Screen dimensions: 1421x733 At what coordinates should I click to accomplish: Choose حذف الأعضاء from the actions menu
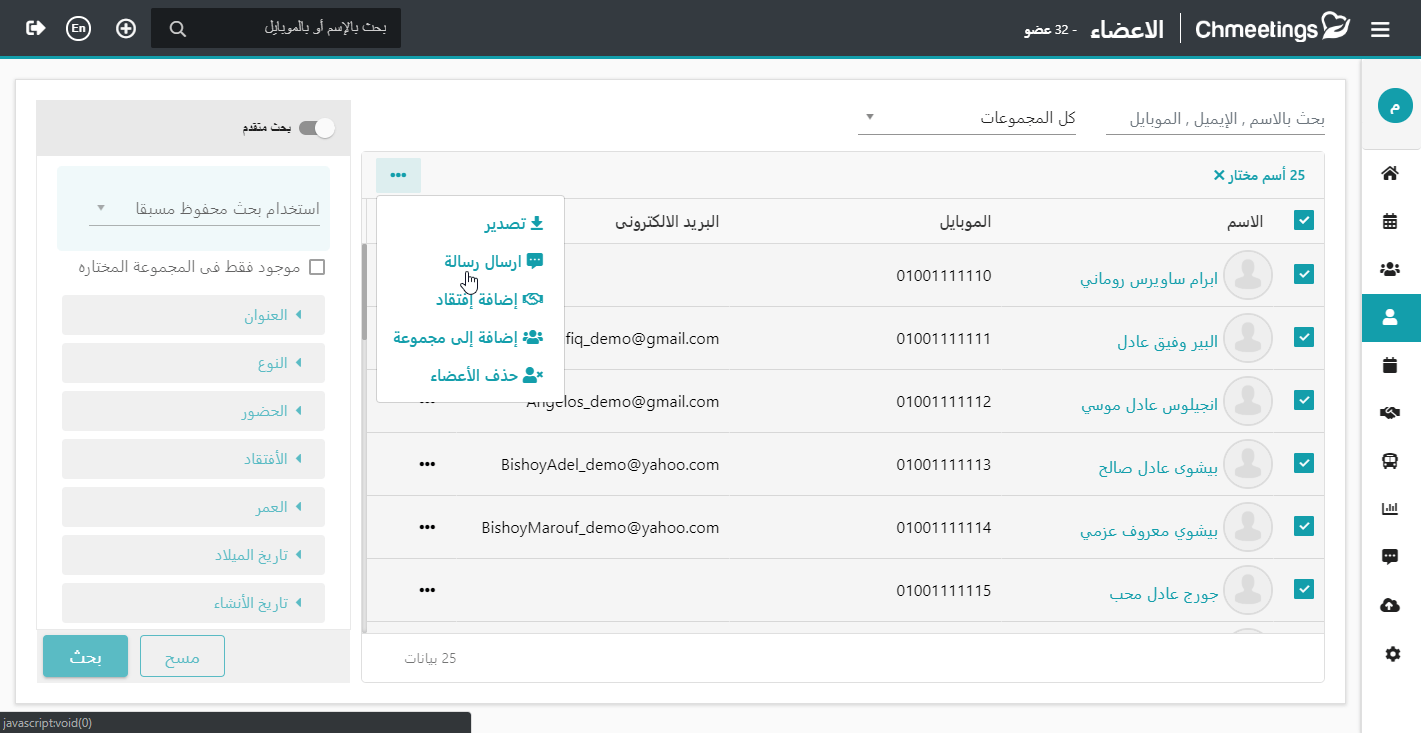pyautogui.click(x=486, y=375)
